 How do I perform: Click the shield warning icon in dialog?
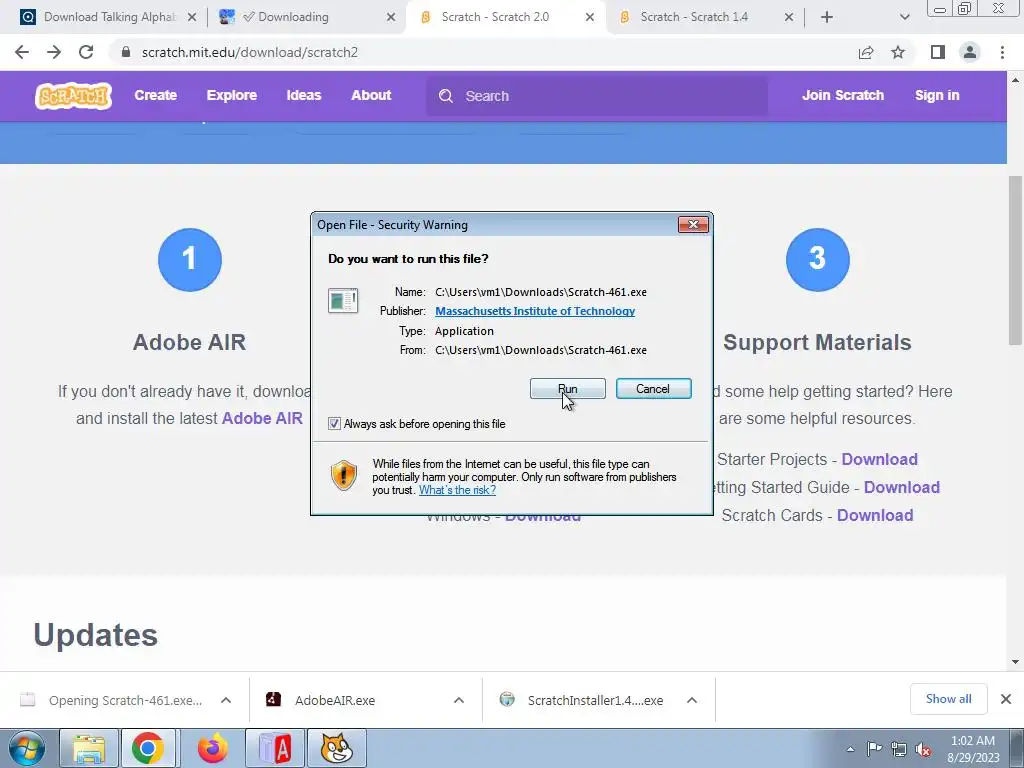tap(344, 475)
